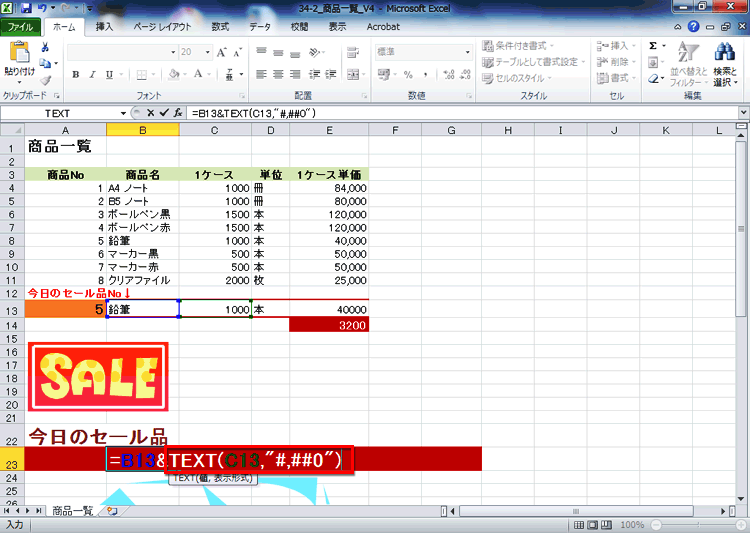This screenshot has height=533, width=750.
Task: Click the Cut scissors icon
Action: pyautogui.click(x=45, y=47)
